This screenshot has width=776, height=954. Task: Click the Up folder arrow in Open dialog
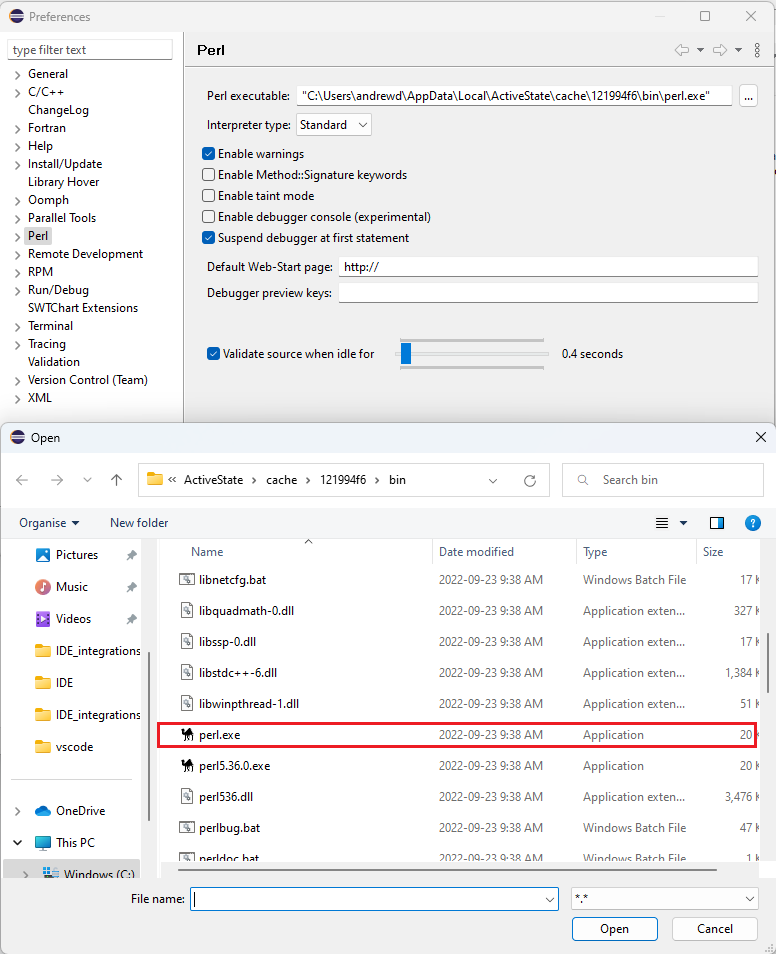tap(116, 480)
